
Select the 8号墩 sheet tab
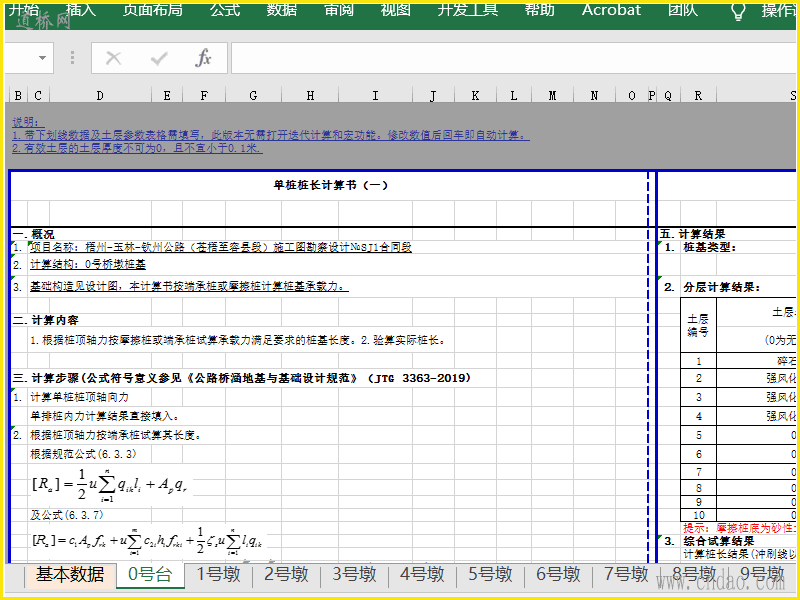tap(694, 574)
